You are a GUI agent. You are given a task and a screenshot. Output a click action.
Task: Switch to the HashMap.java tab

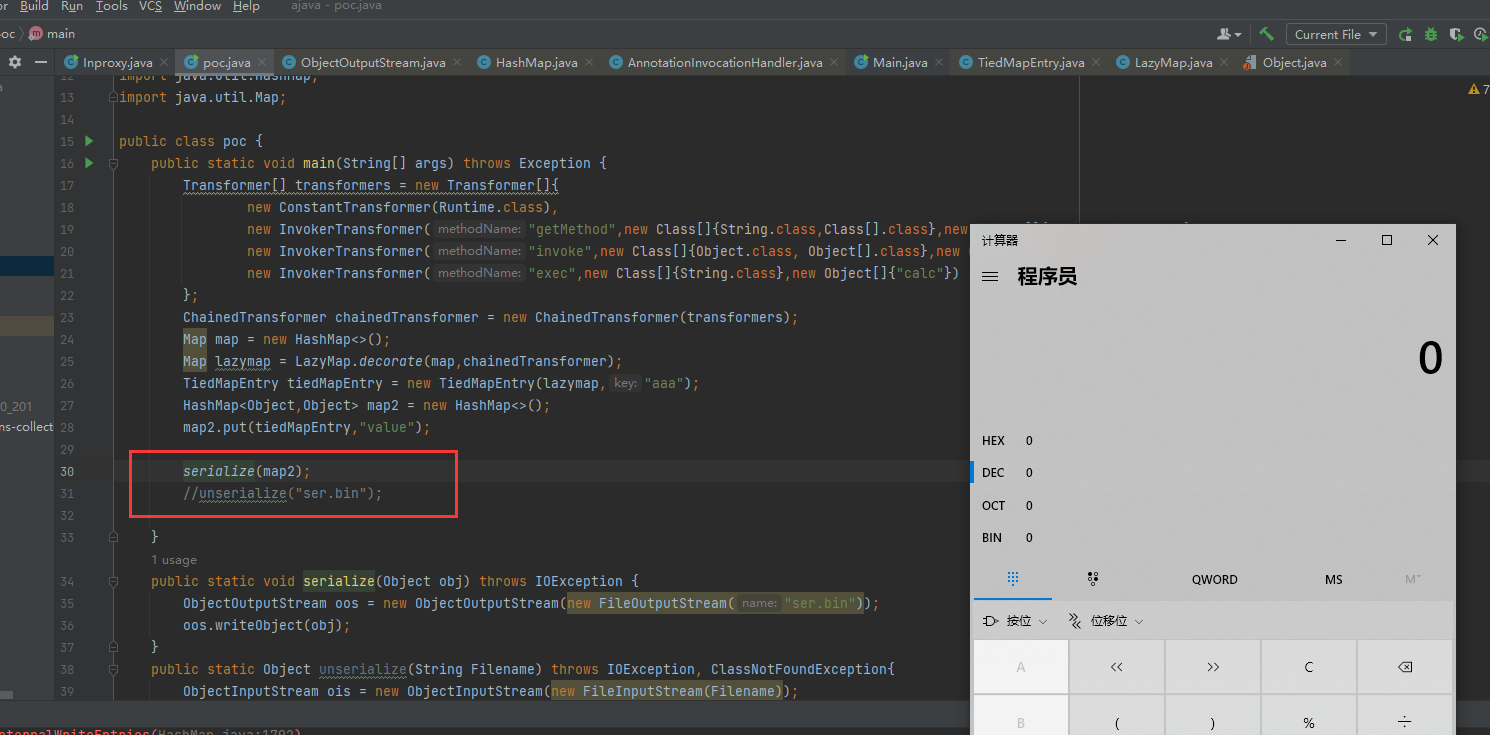pyautogui.click(x=536, y=62)
